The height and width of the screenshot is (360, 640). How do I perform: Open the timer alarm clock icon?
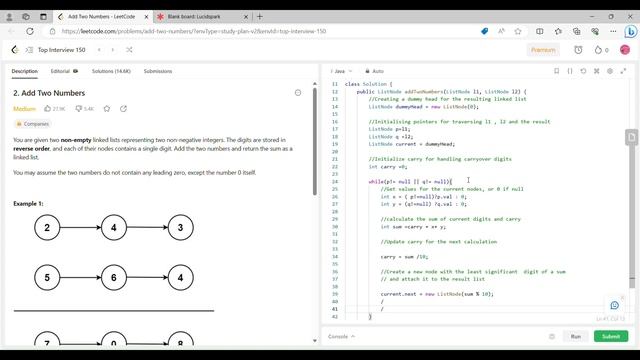(578, 50)
